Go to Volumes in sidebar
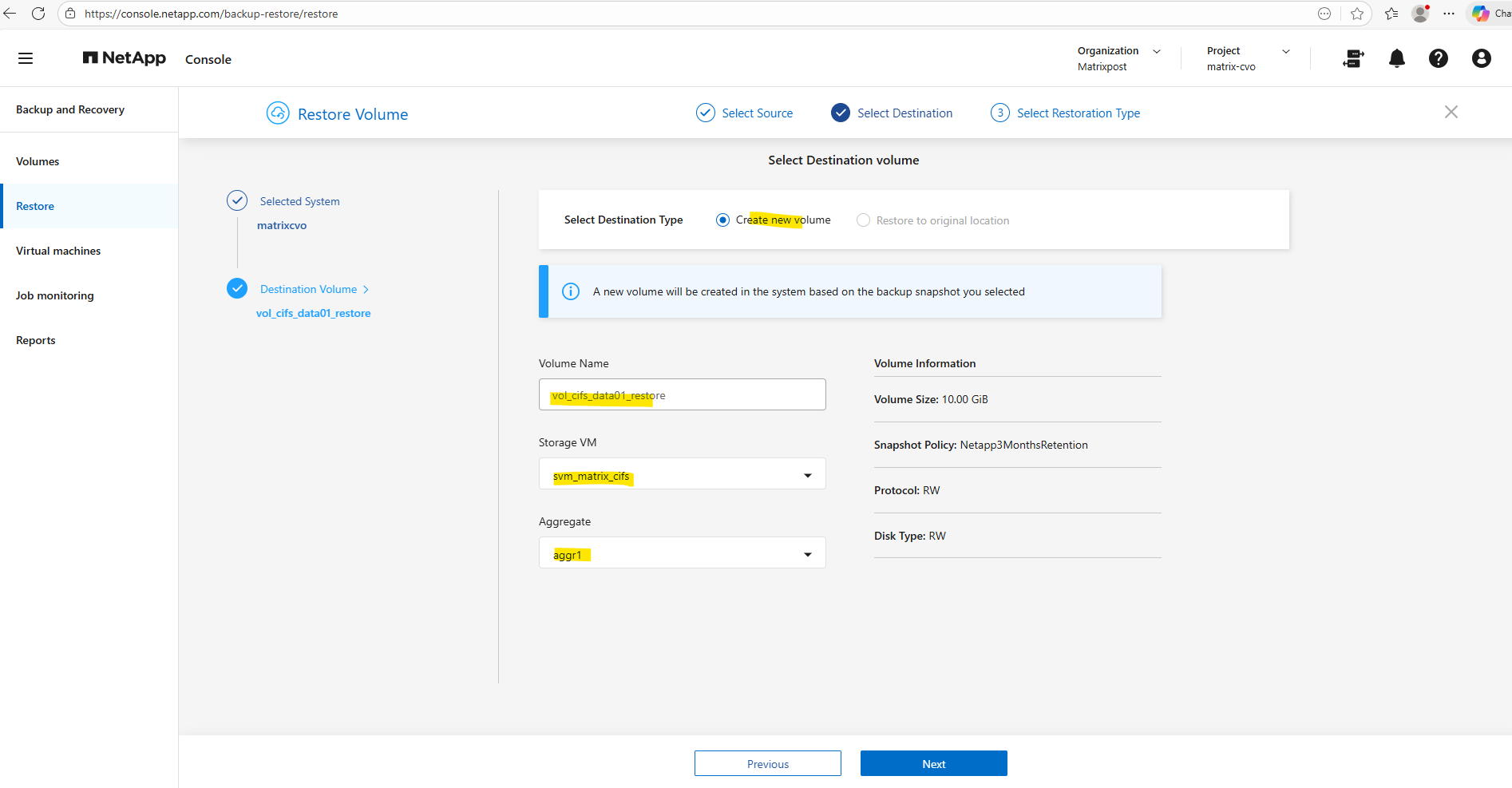1512x788 pixels. click(38, 161)
